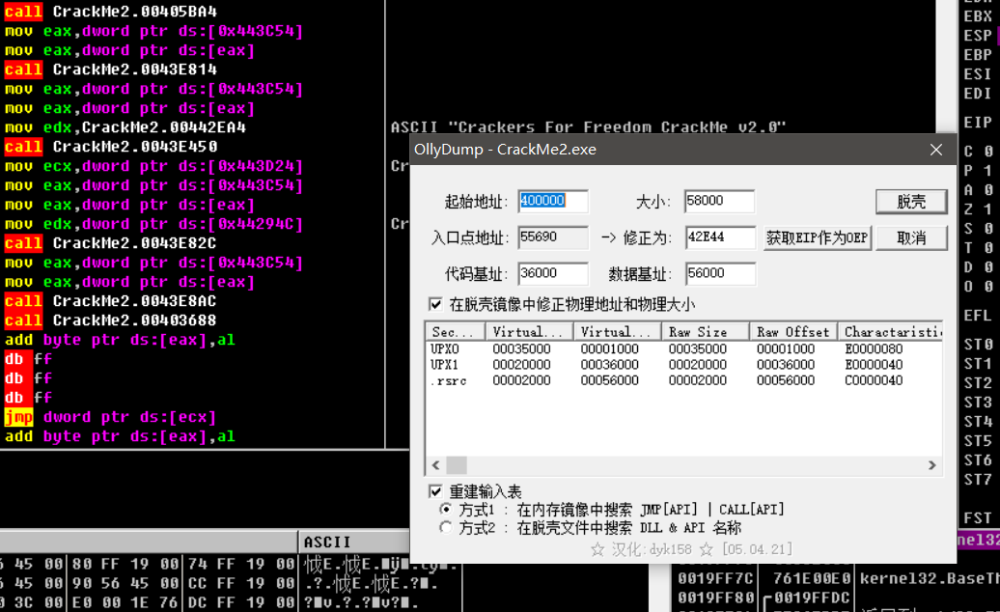The width and height of the screenshot is (1000, 612).
Task: Click the section list right scroll arrow
Action: [932, 465]
